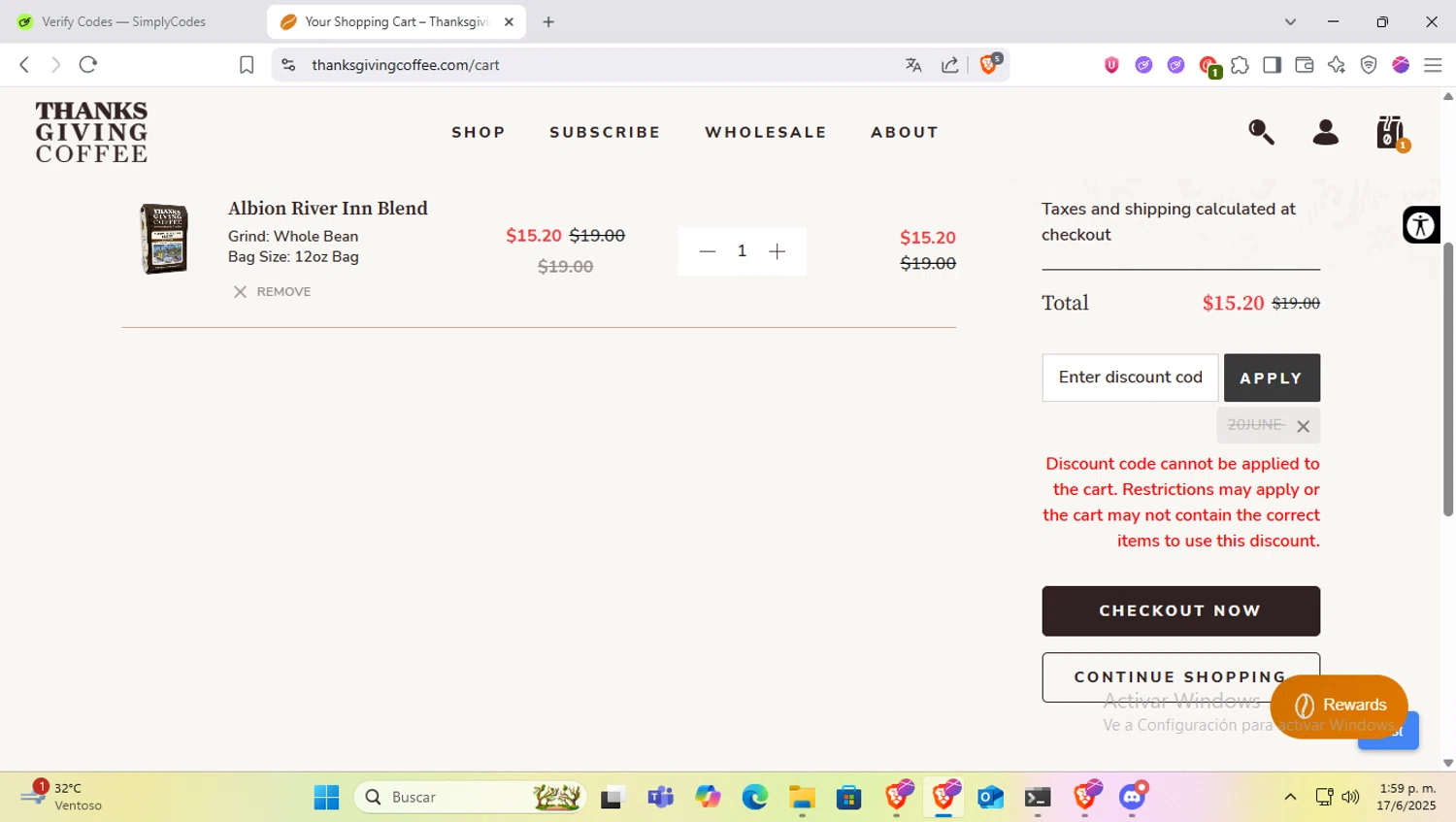Remove Albion River Inn Blend from cart
Viewport: 1456px width, 822px height.
(x=272, y=291)
